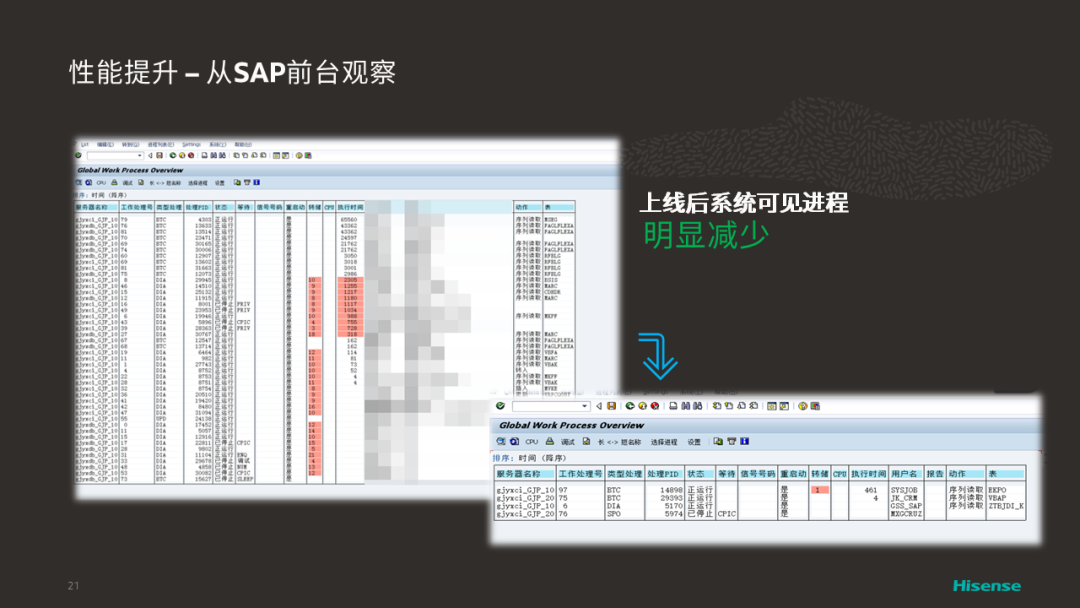Click First Page icon in lower-right SAP window
Viewport: 1080px width, 608px height.
click(717, 406)
